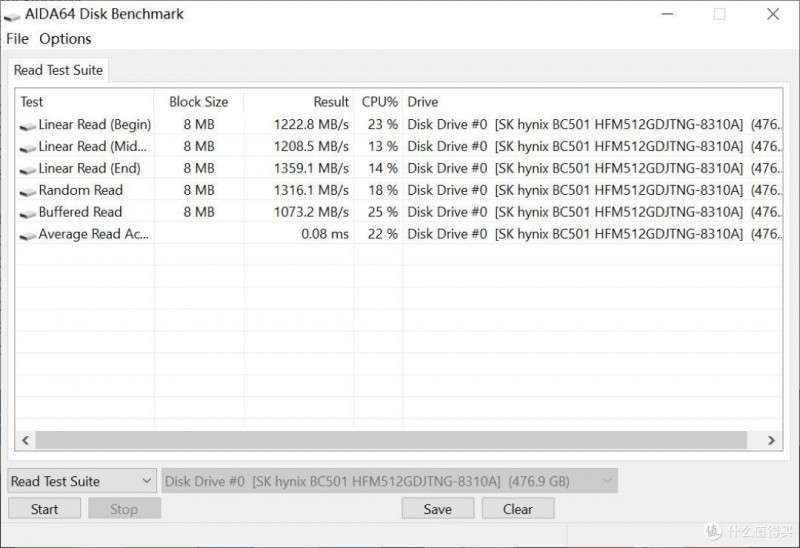800x548 pixels.
Task: Click the 1073.2 MB/s result
Action: coord(311,212)
